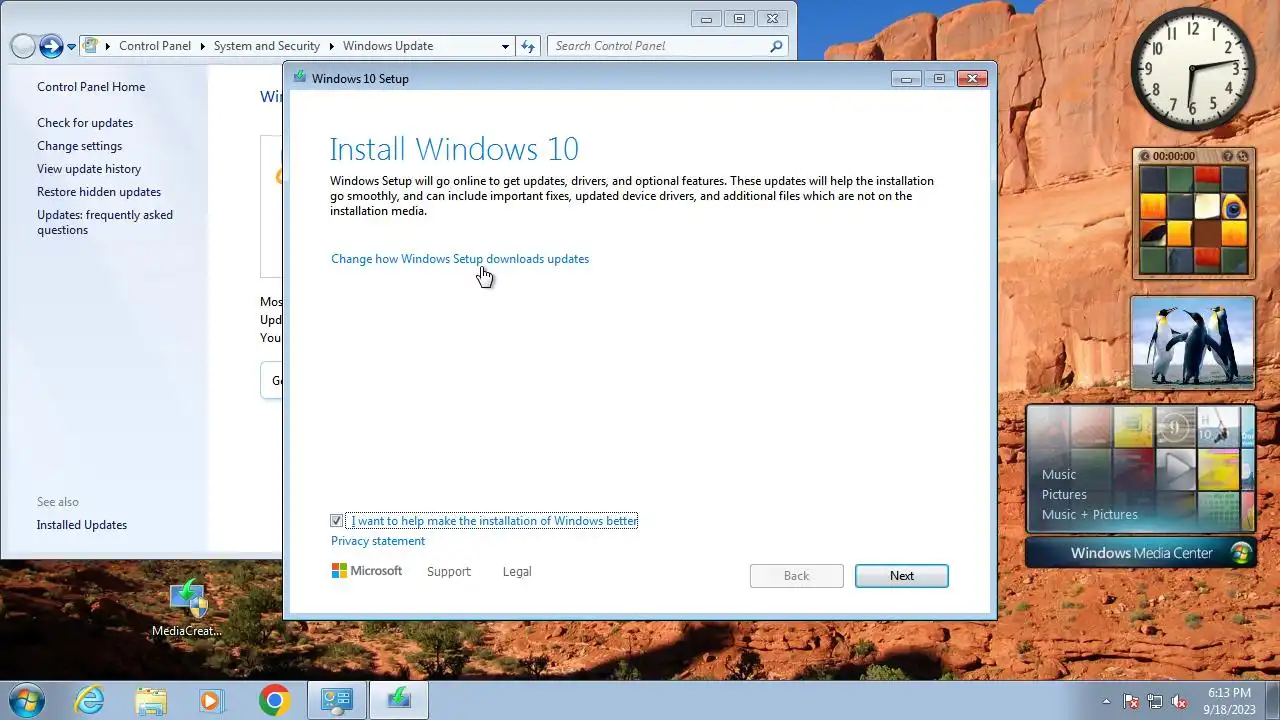Open Control Panel Home link
1280x720 pixels.
(91, 87)
